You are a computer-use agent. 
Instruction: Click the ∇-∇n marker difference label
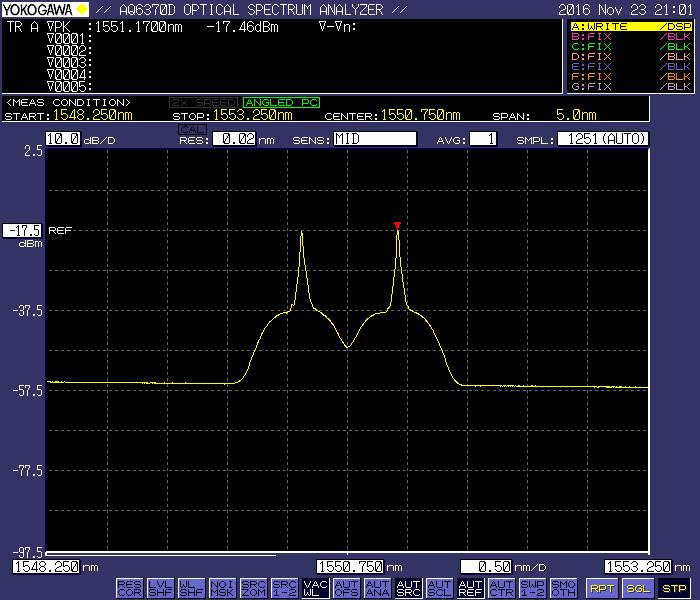click(338, 27)
